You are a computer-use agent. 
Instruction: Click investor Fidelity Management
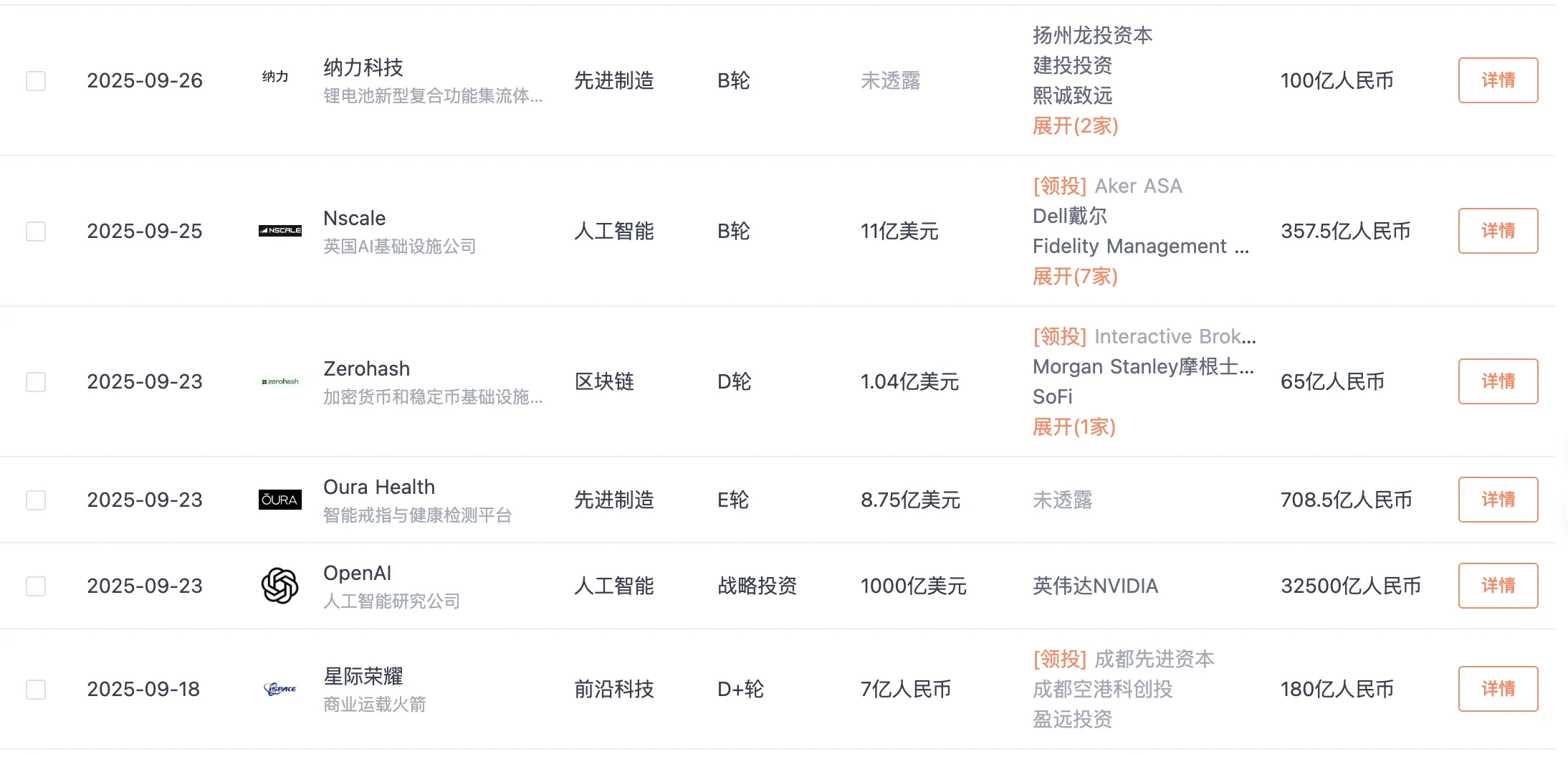(1141, 247)
